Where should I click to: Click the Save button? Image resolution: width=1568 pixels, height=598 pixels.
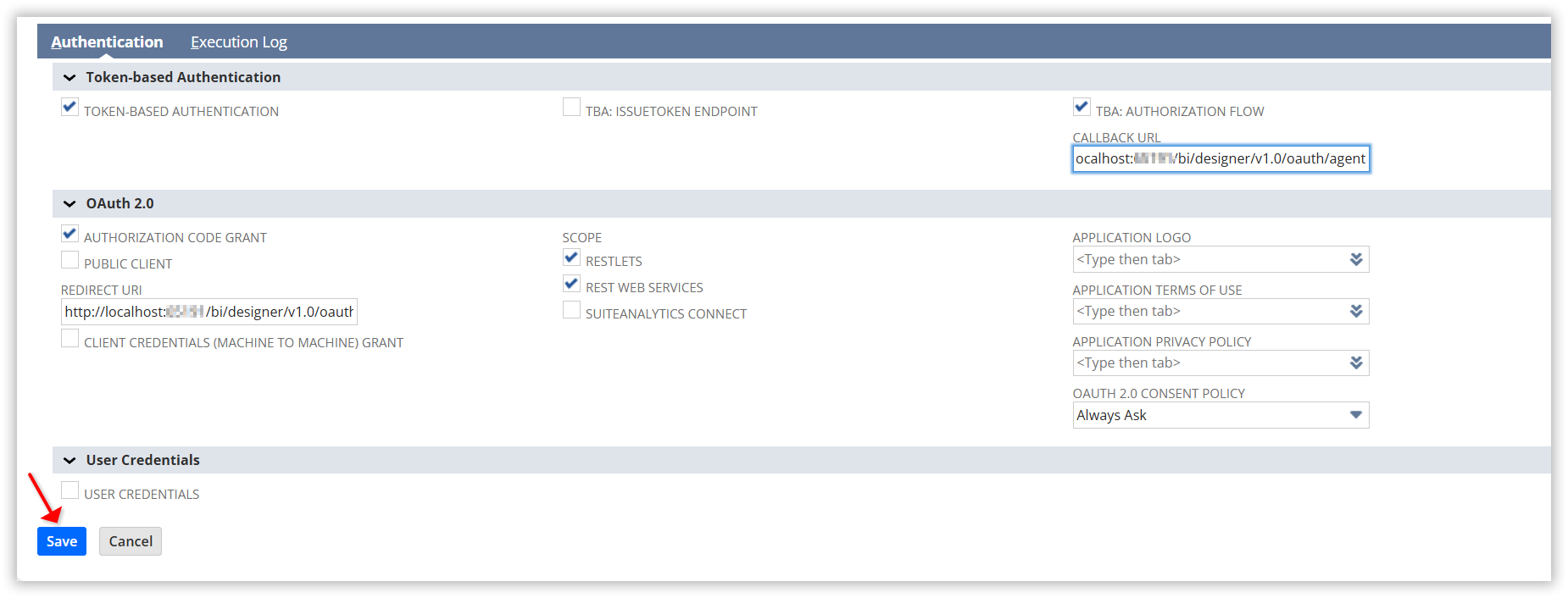pos(62,541)
